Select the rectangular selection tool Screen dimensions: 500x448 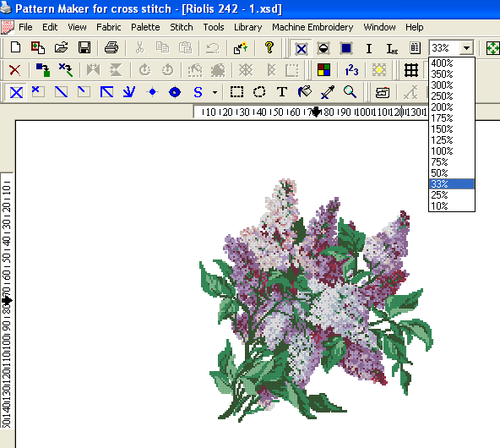click(237, 92)
